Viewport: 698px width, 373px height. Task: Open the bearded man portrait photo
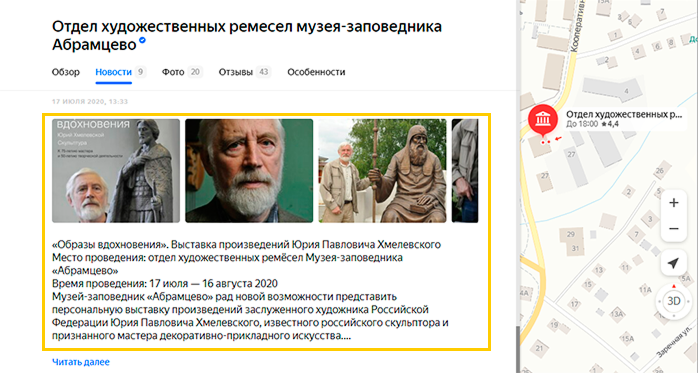249,170
